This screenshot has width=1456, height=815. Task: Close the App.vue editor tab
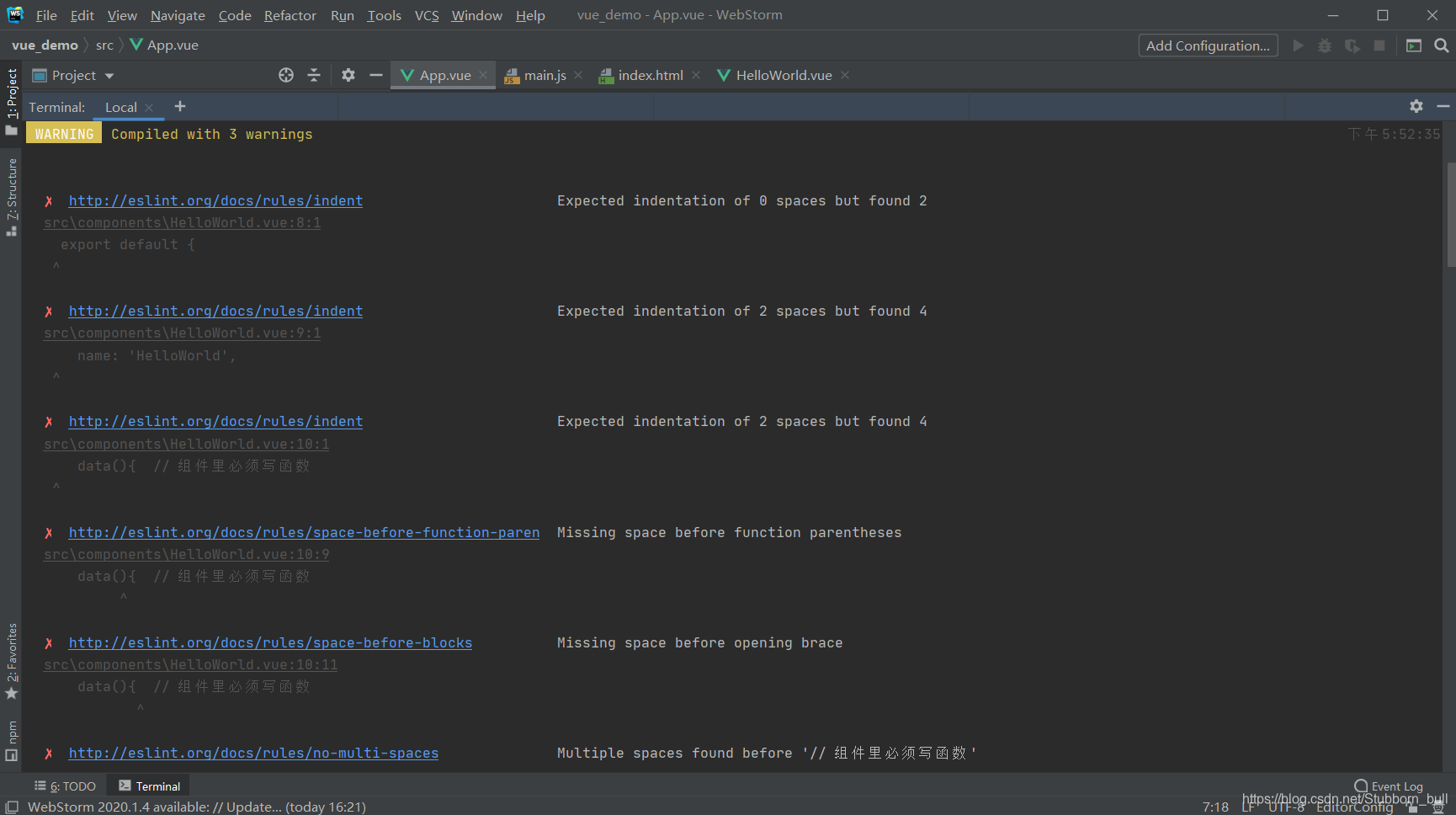pyautogui.click(x=483, y=75)
